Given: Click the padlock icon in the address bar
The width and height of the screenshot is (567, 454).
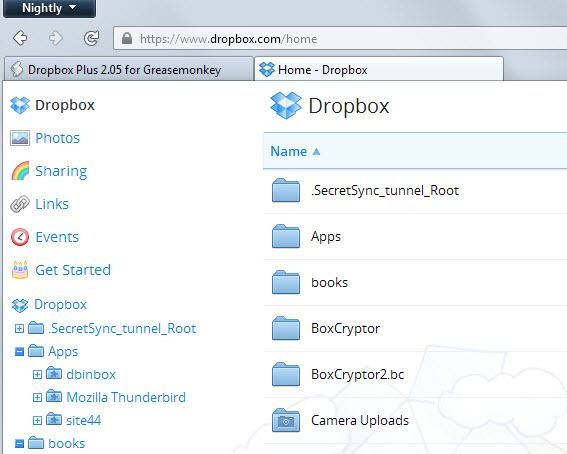Looking at the screenshot, I should pos(127,38).
